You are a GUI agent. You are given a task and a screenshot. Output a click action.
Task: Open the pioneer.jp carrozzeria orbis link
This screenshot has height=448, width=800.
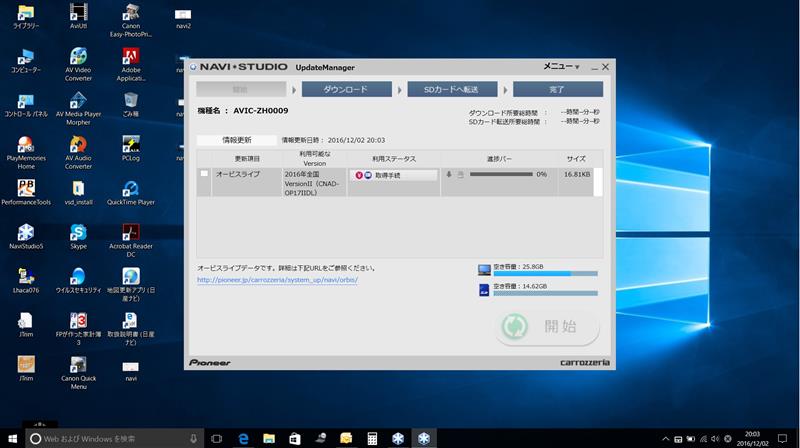click(277, 280)
